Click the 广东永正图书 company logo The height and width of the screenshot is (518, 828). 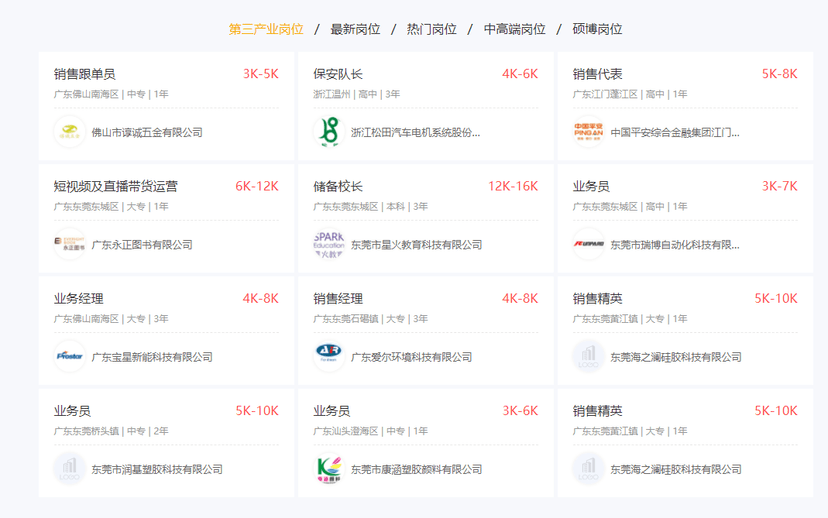[x=69, y=244]
